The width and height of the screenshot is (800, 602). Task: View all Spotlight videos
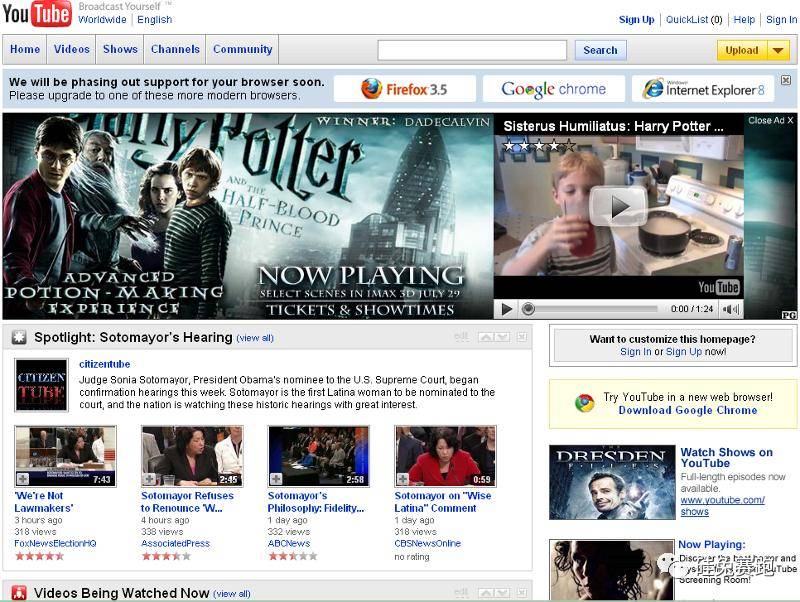tap(255, 338)
